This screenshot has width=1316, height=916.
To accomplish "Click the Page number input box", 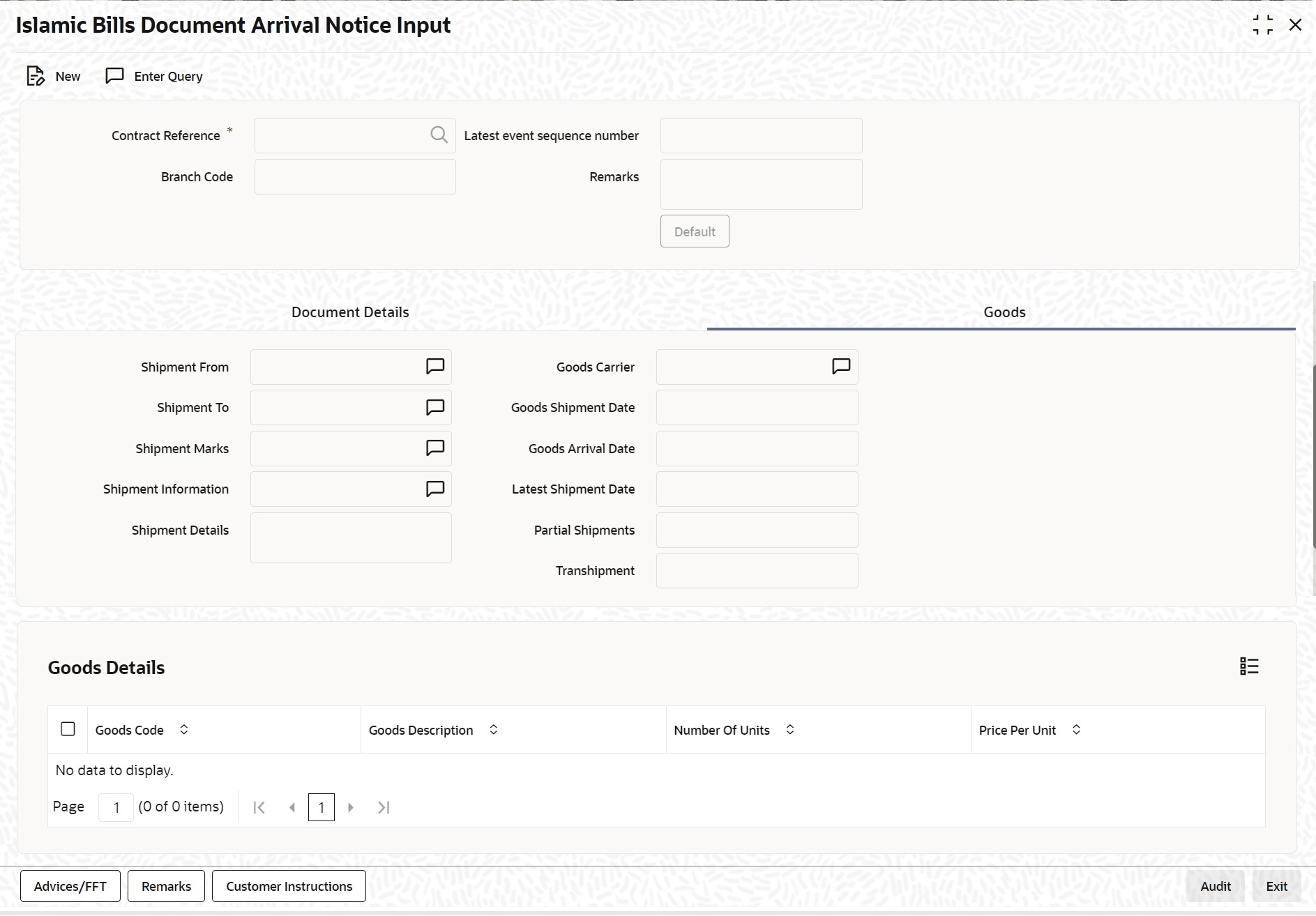I will click(116, 807).
